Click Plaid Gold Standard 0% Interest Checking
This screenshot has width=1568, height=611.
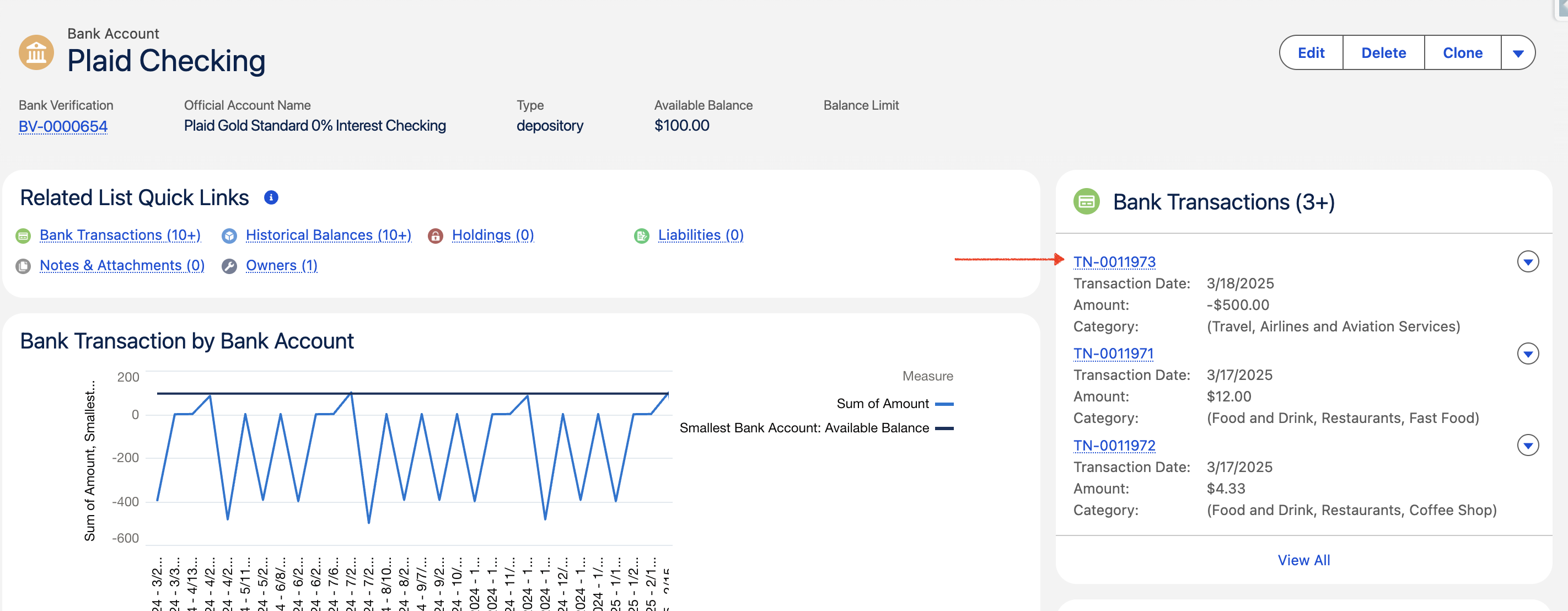[315, 126]
